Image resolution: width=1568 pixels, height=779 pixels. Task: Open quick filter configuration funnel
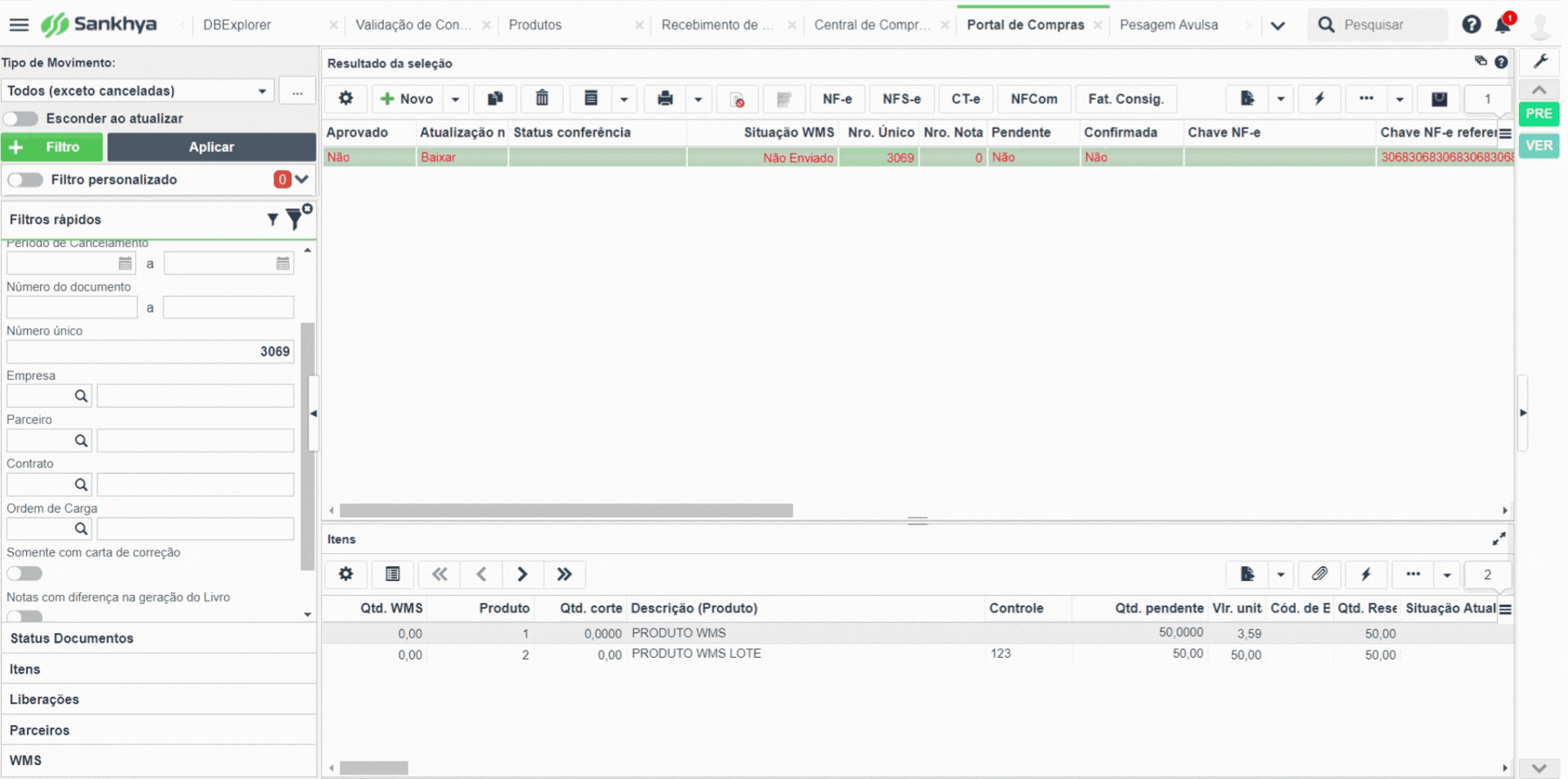(296, 217)
